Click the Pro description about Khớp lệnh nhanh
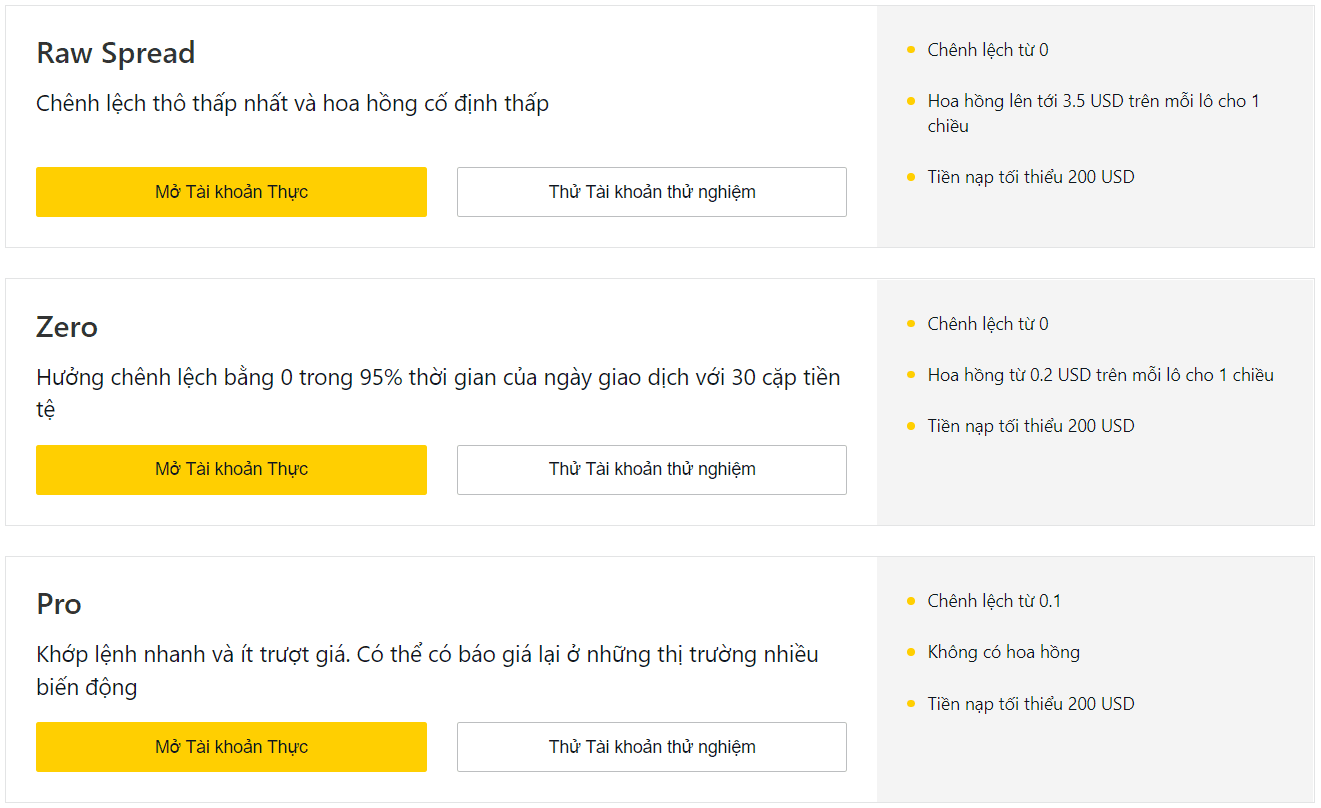This screenshot has width=1321, height=808. click(x=428, y=671)
